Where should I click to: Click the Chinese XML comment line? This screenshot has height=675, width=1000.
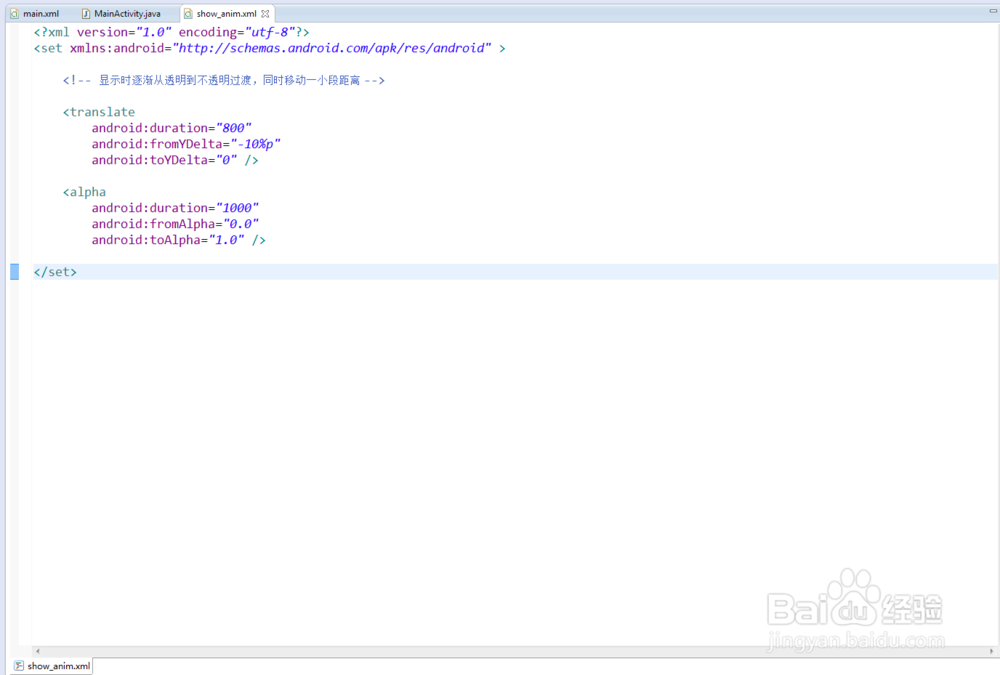point(224,80)
